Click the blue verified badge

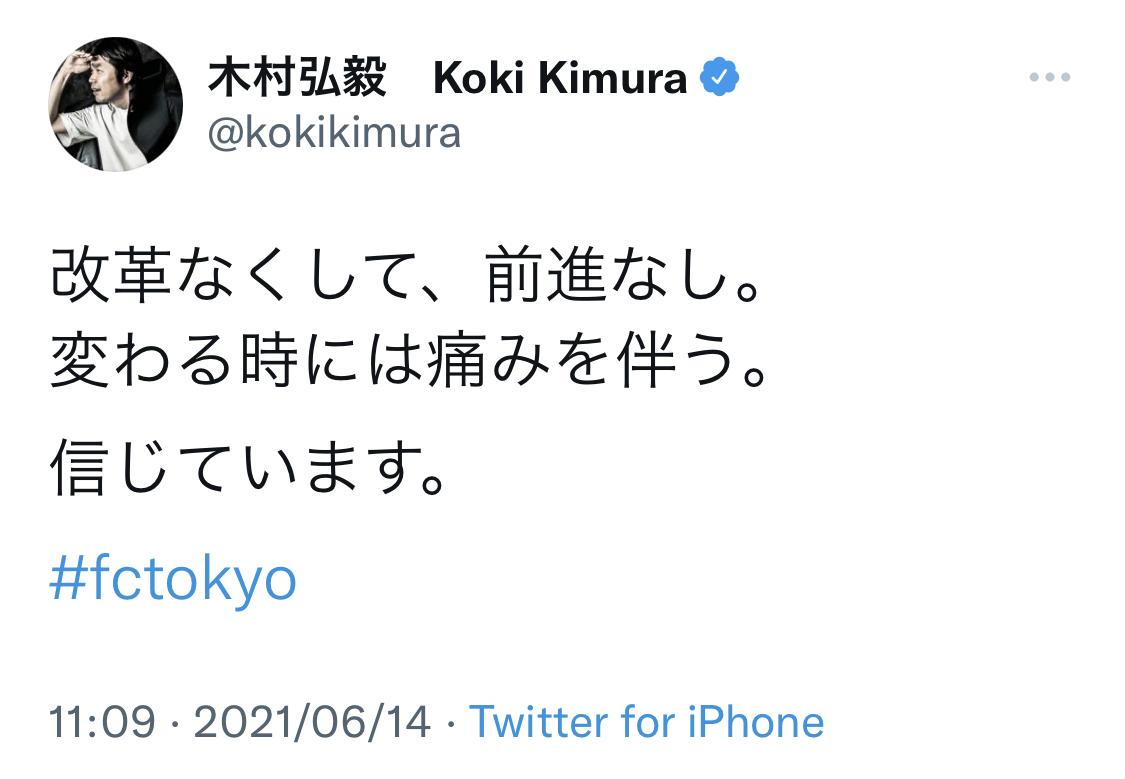(719, 78)
